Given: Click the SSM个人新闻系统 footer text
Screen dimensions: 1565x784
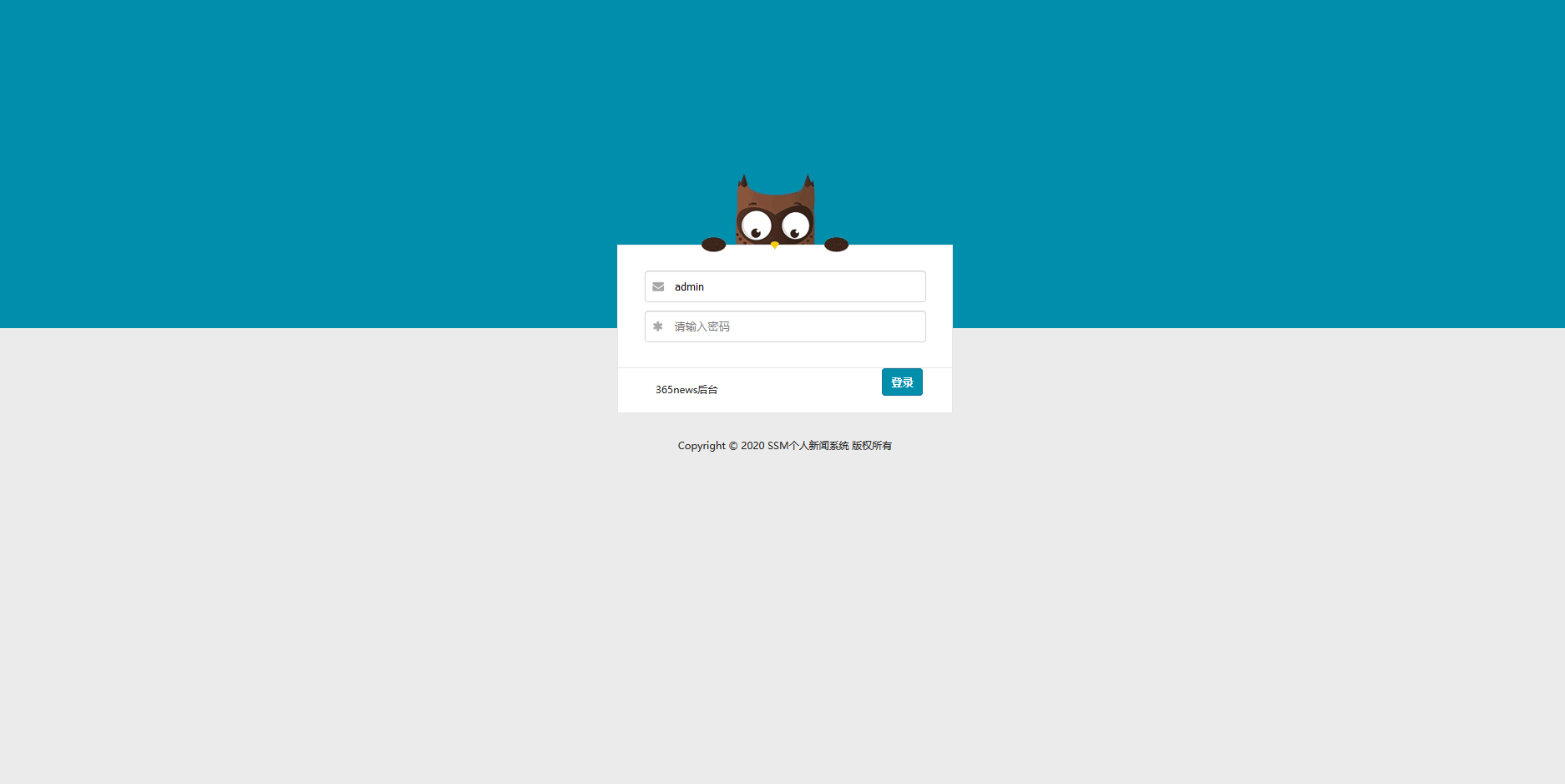Looking at the screenshot, I should (x=808, y=446).
